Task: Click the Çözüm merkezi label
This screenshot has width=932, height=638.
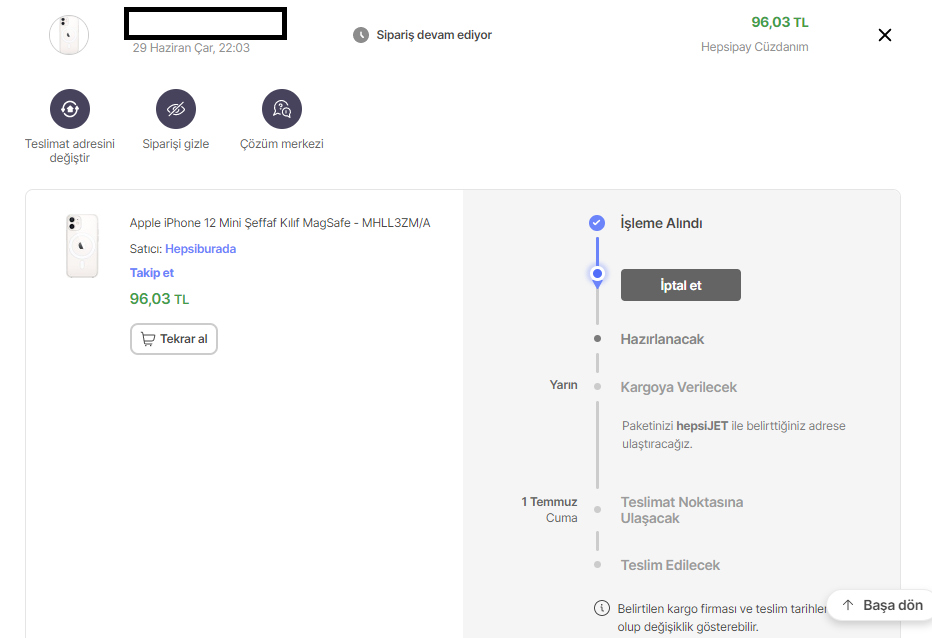Action: pos(282,144)
